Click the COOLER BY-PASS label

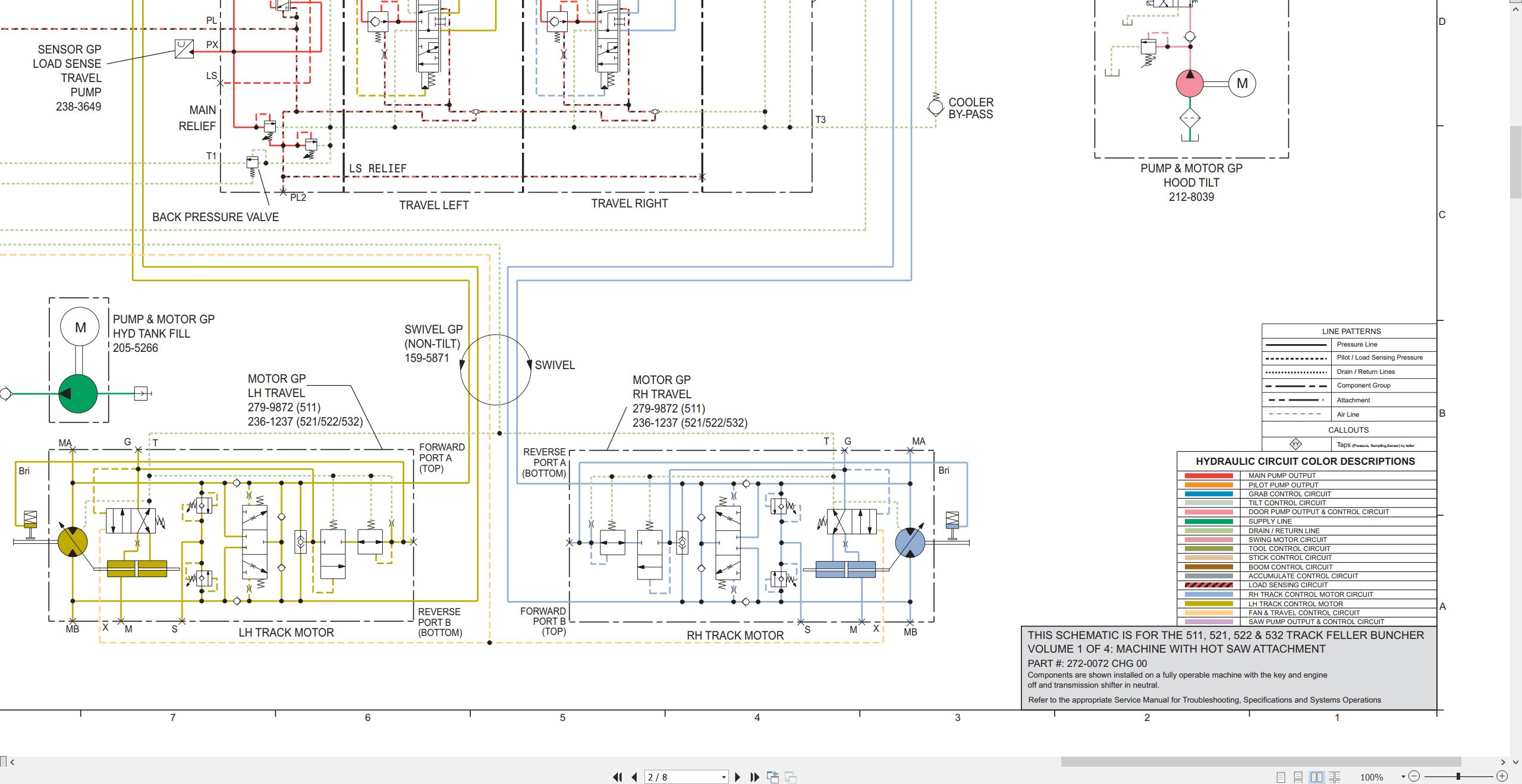(970, 108)
